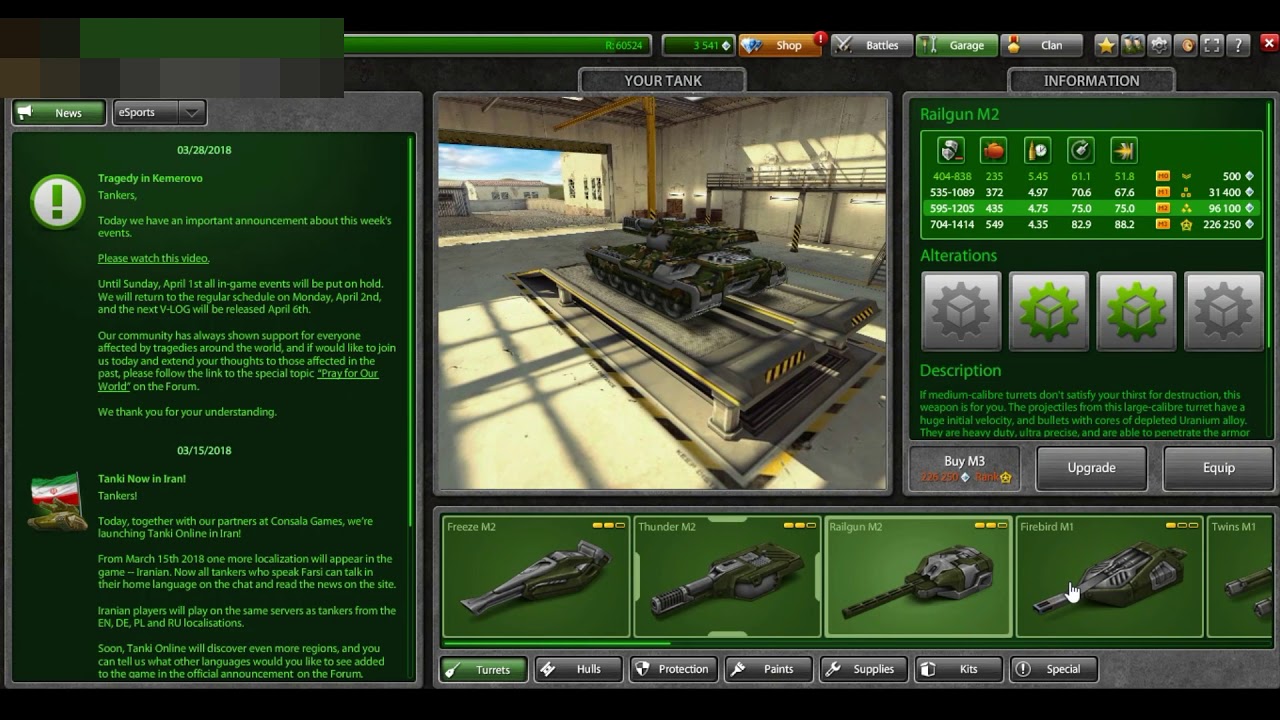Switch to the Hulls category tab
This screenshot has width=1280, height=720.
578,669
